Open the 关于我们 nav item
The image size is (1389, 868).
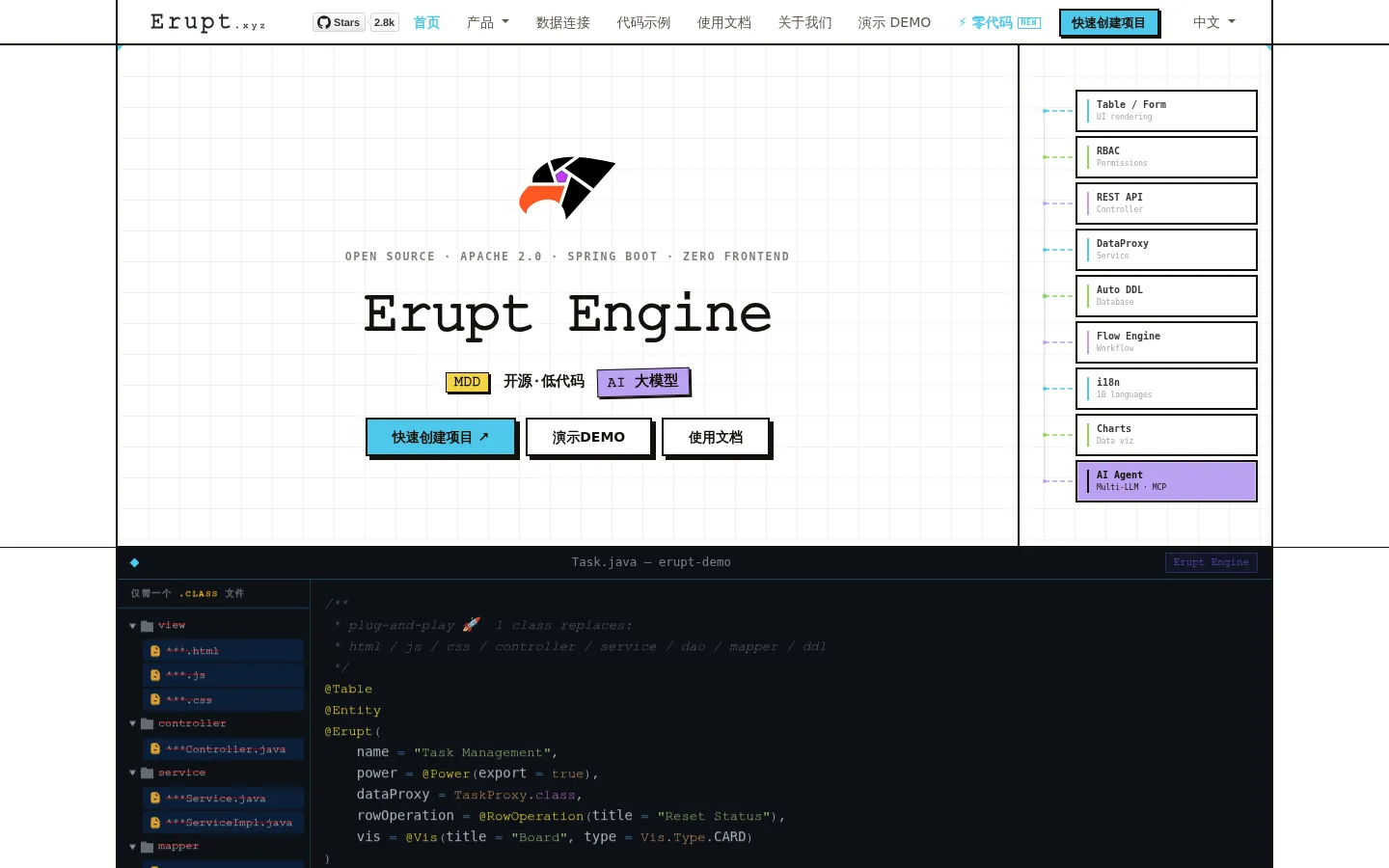(804, 22)
